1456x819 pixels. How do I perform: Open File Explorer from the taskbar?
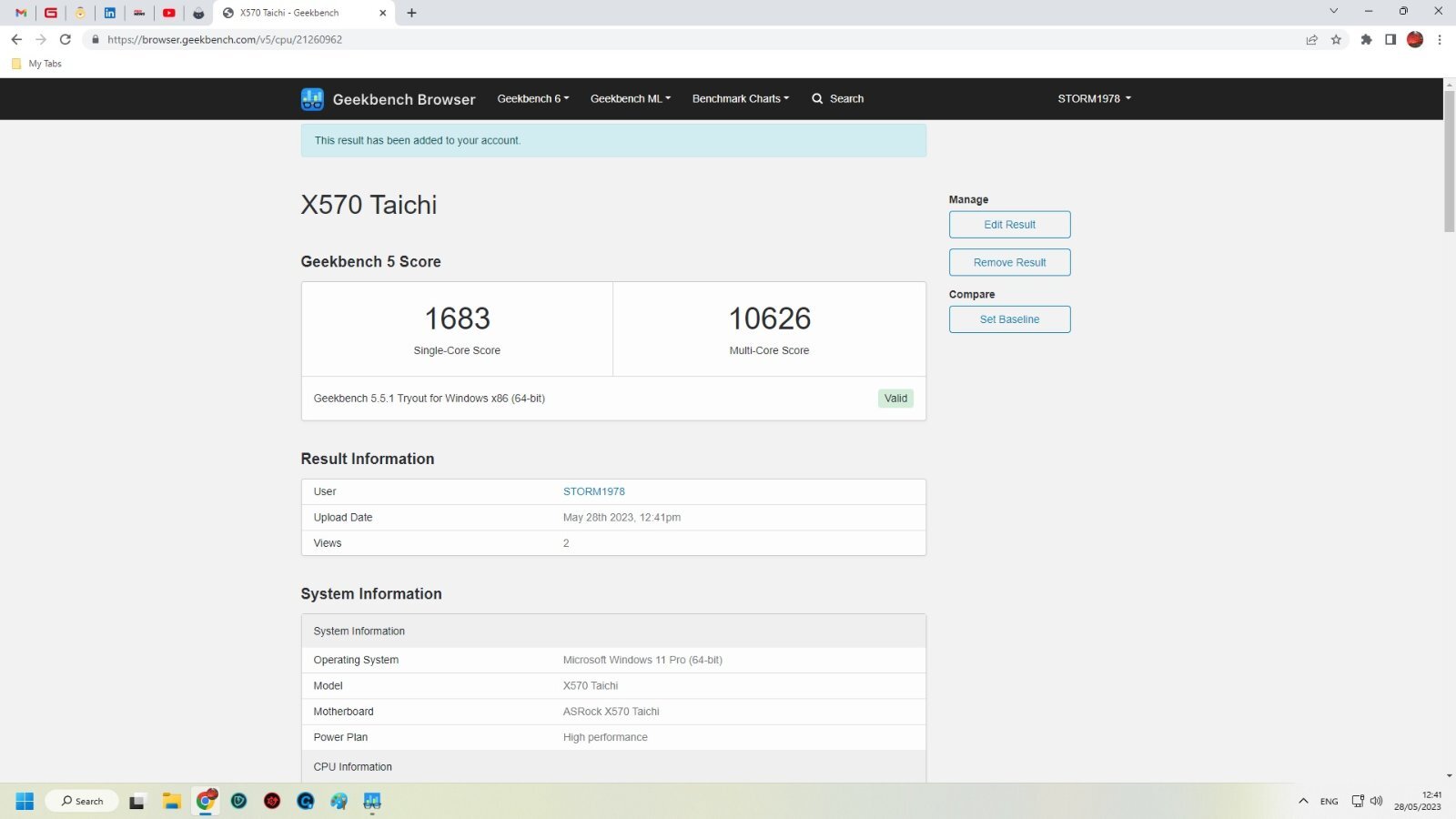pyautogui.click(x=171, y=801)
